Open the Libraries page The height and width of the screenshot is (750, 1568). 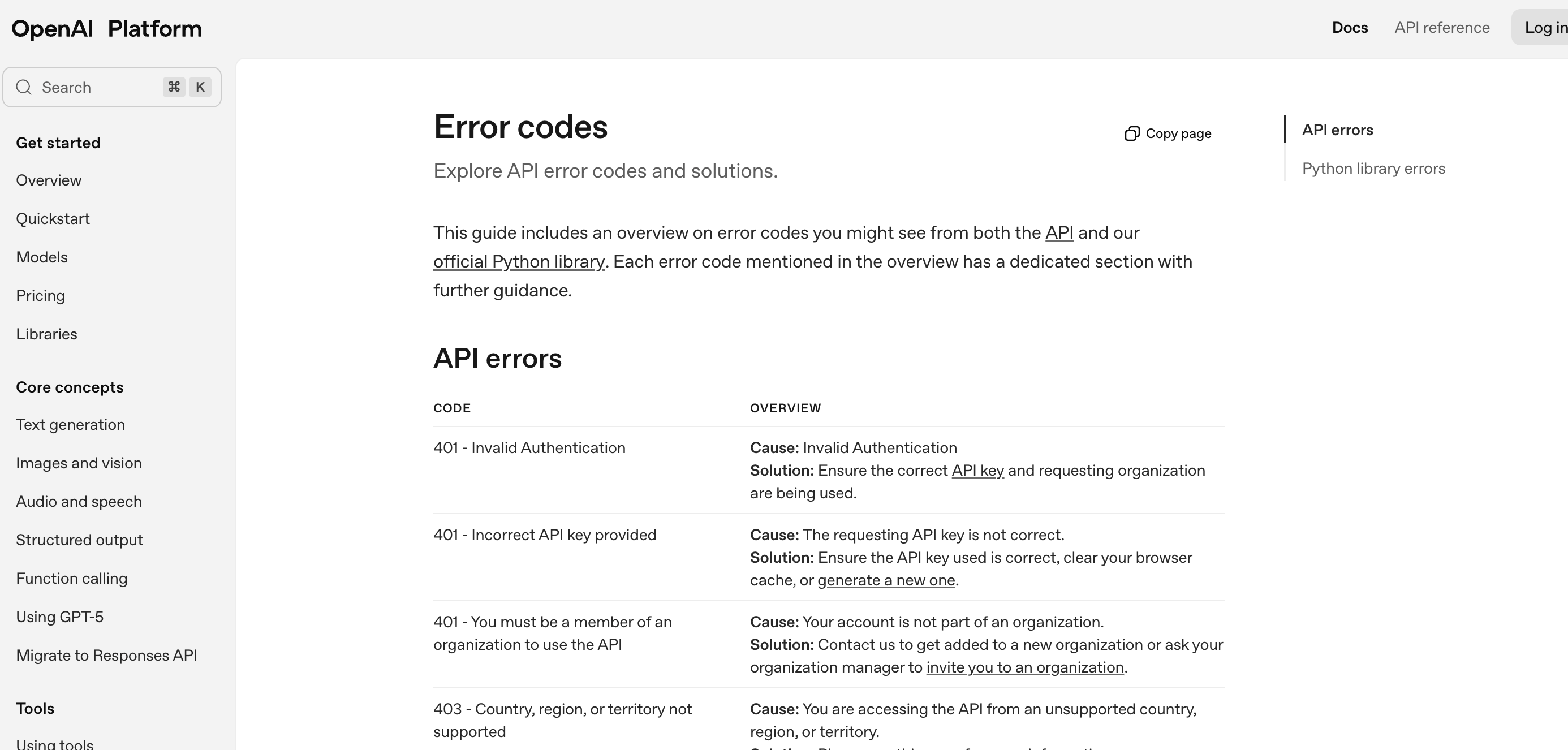(x=46, y=334)
